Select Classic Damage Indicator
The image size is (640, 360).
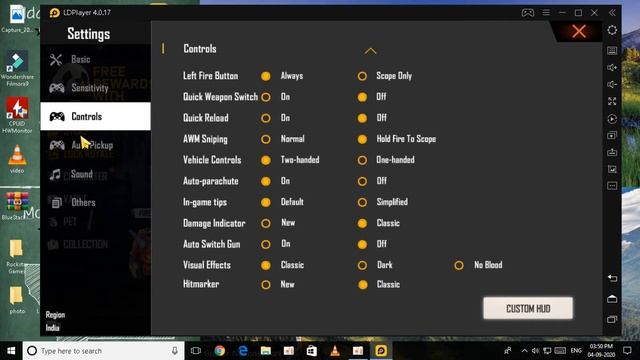click(x=362, y=223)
